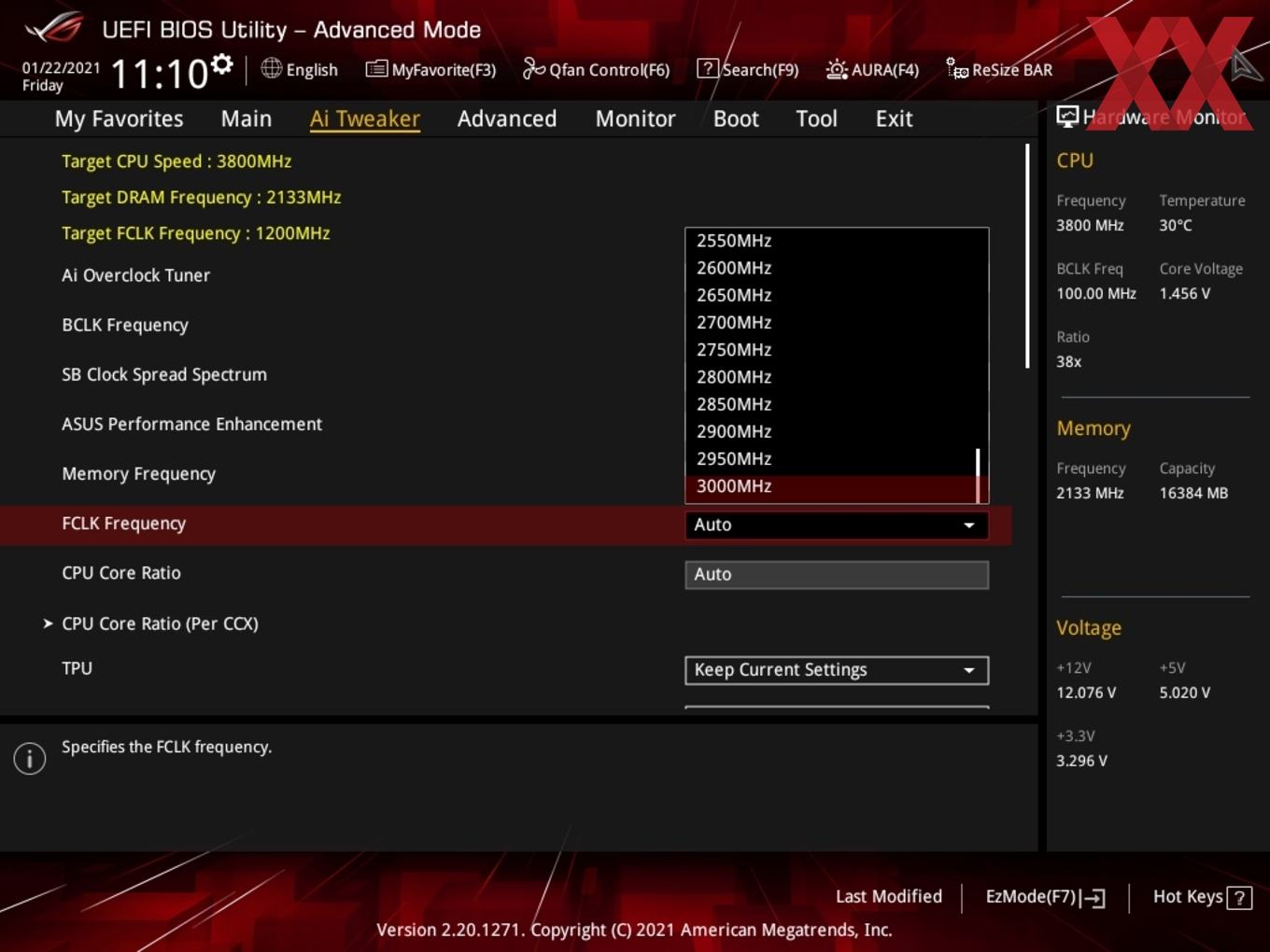Select the SB Clock Spread Spectrum row

point(164,374)
